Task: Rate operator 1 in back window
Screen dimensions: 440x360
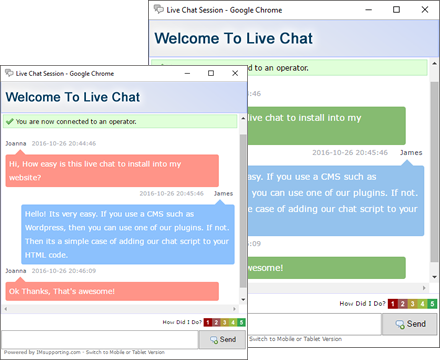Action: (393, 304)
